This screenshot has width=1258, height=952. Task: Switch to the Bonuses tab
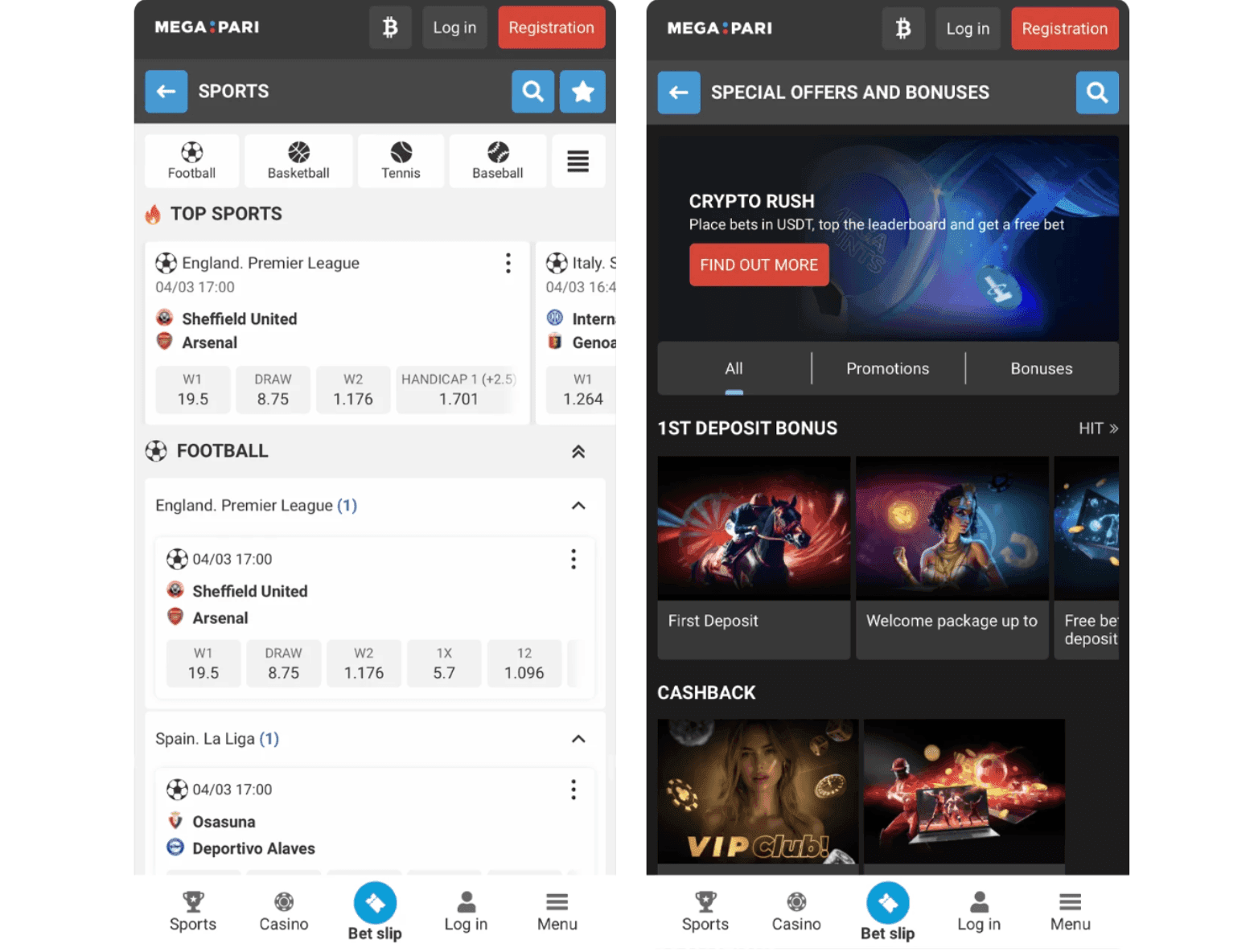tap(1041, 368)
